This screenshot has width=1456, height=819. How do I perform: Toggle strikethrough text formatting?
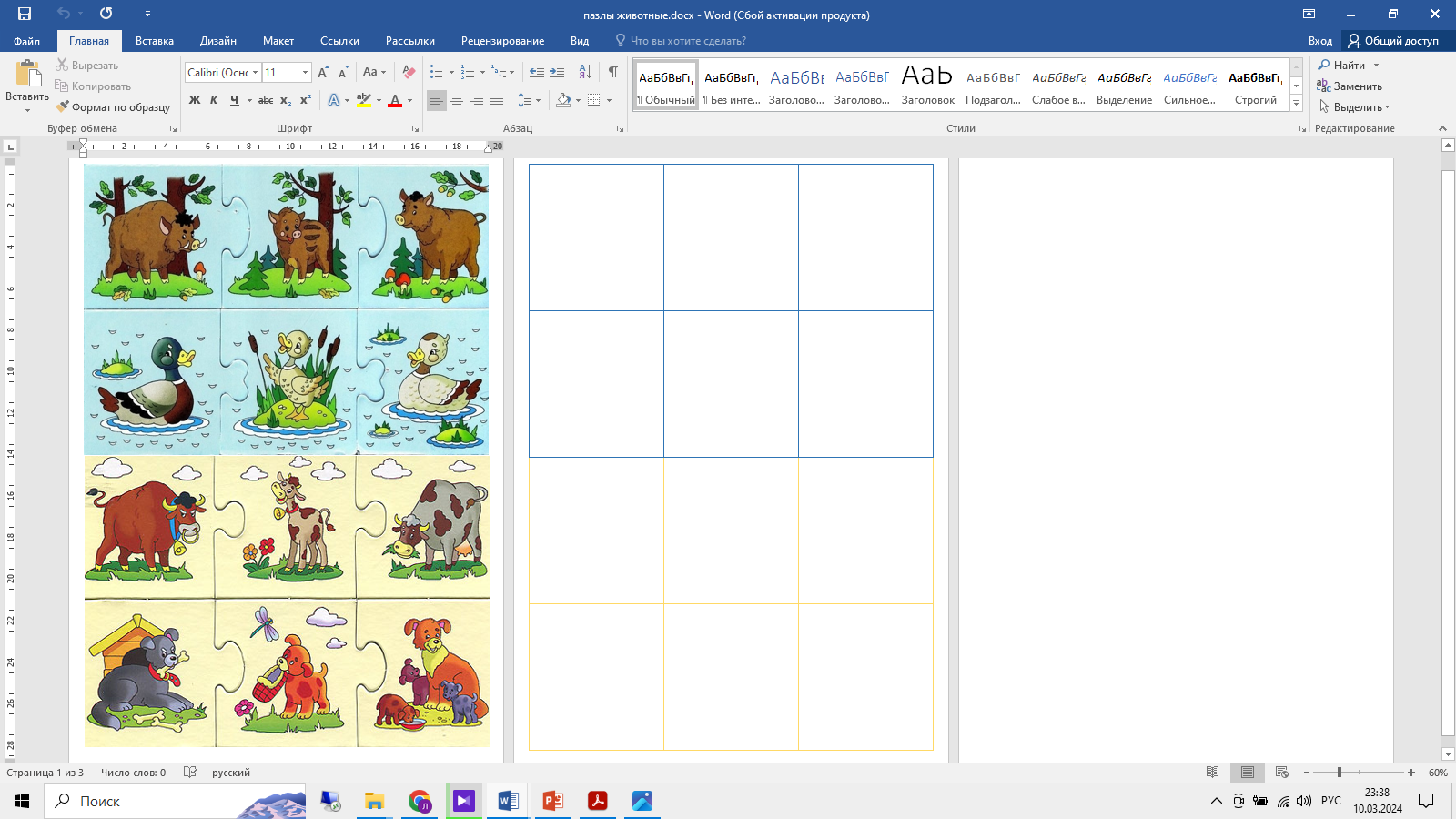click(x=266, y=100)
